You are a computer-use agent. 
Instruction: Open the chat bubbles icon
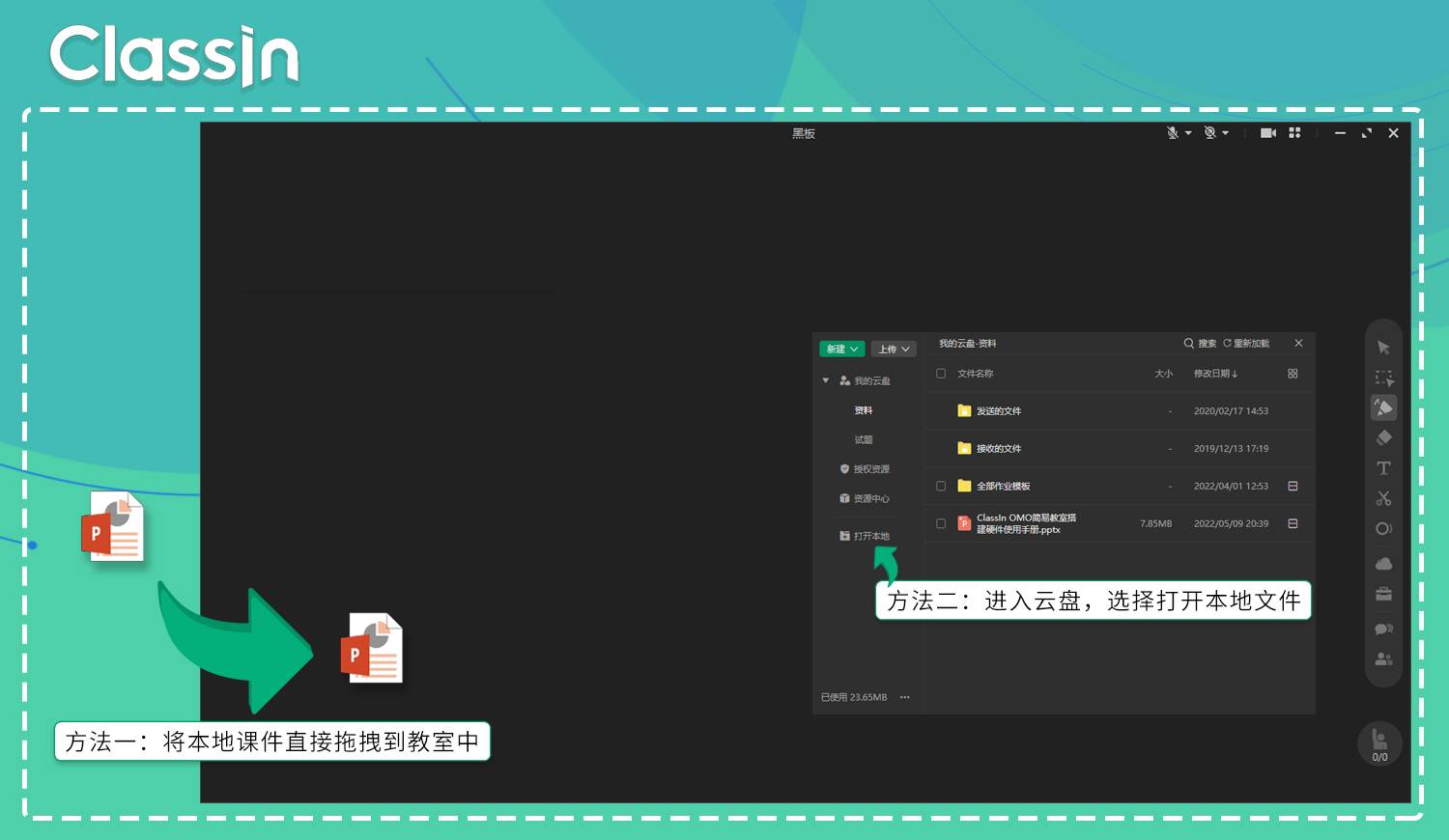pyautogui.click(x=1383, y=629)
